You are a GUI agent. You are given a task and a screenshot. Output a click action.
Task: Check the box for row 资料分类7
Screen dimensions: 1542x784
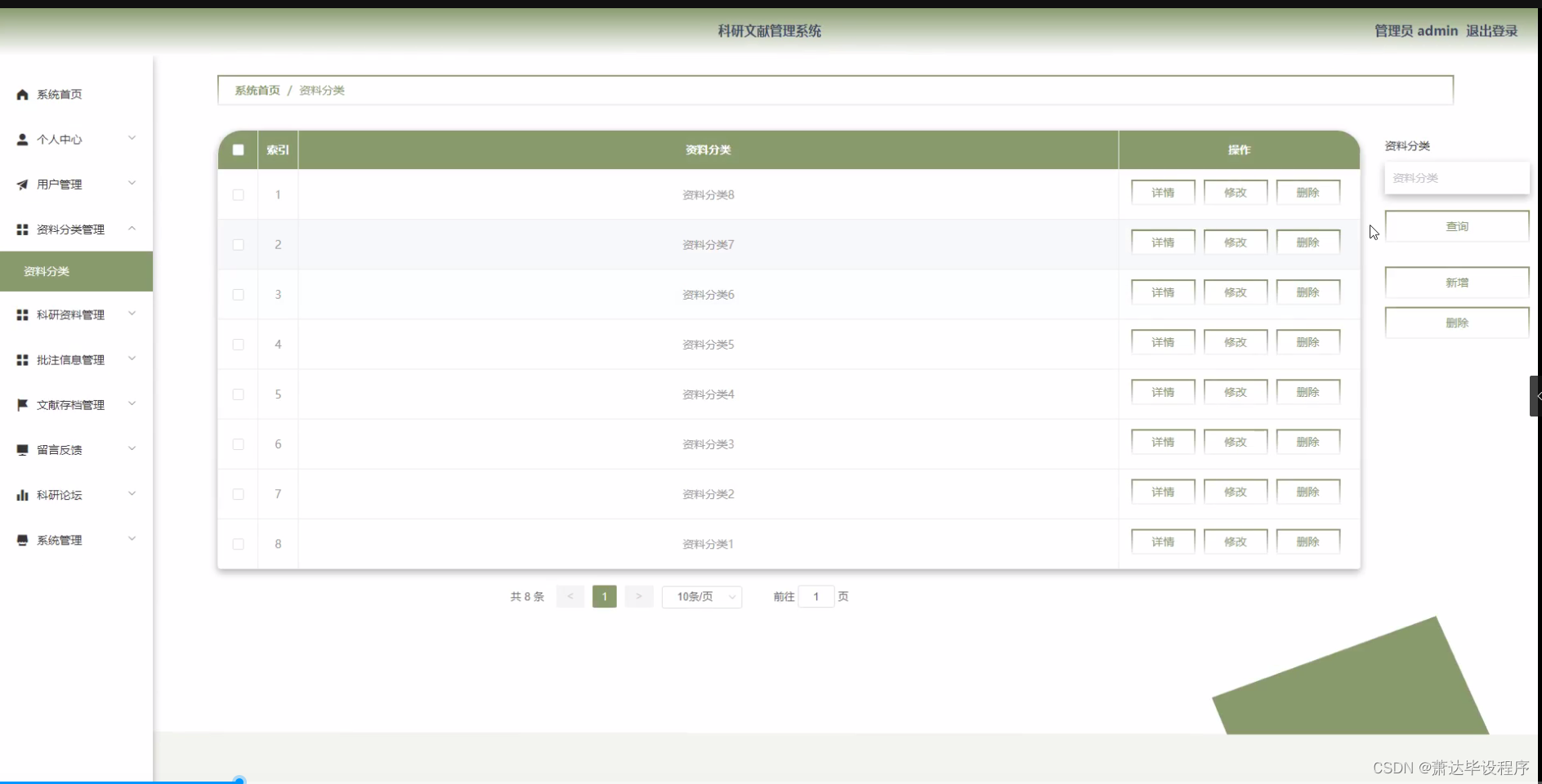(238, 244)
